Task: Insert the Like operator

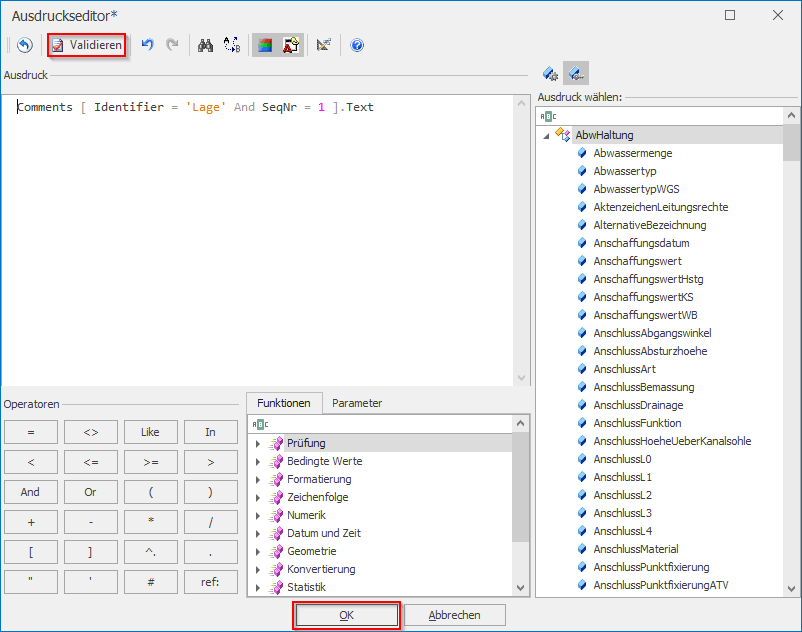Action: click(x=150, y=432)
